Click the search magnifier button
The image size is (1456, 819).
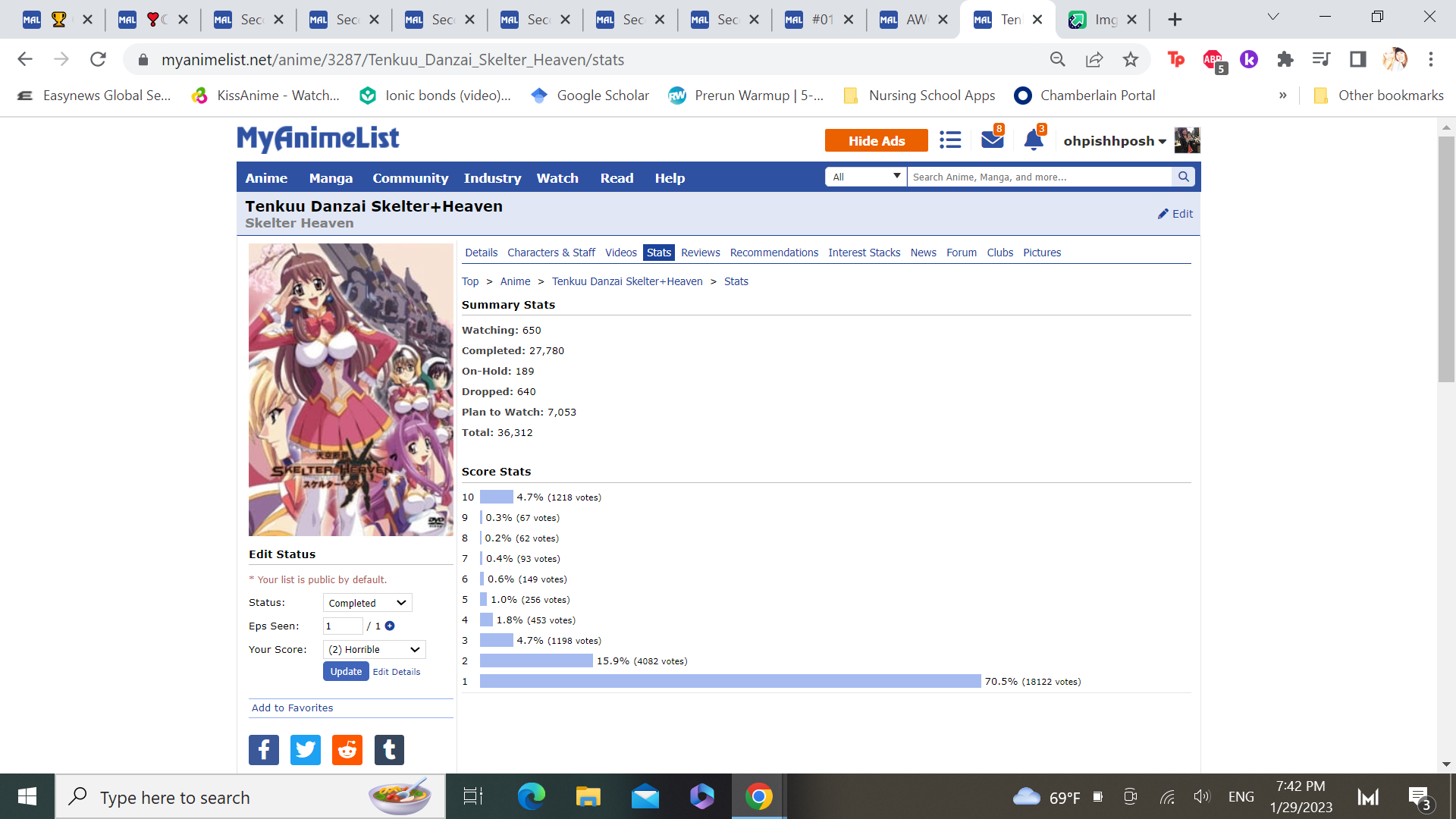click(x=1183, y=177)
